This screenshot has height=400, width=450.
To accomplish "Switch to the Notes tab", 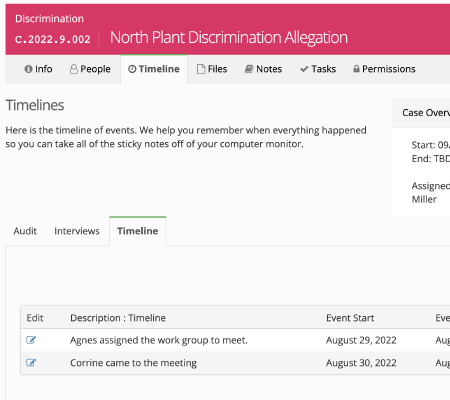I will point(263,69).
